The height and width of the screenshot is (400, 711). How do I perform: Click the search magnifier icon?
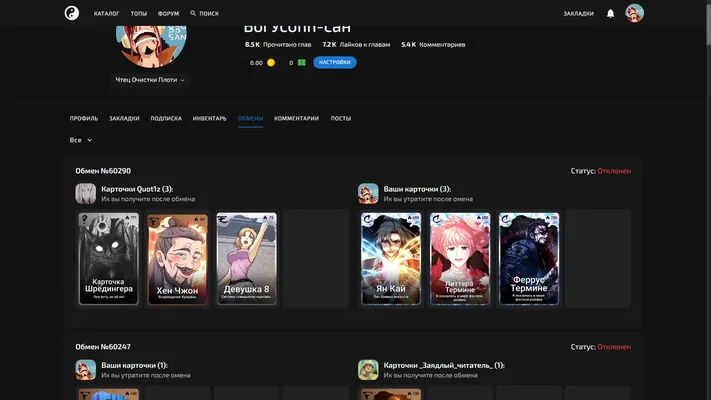coord(193,14)
